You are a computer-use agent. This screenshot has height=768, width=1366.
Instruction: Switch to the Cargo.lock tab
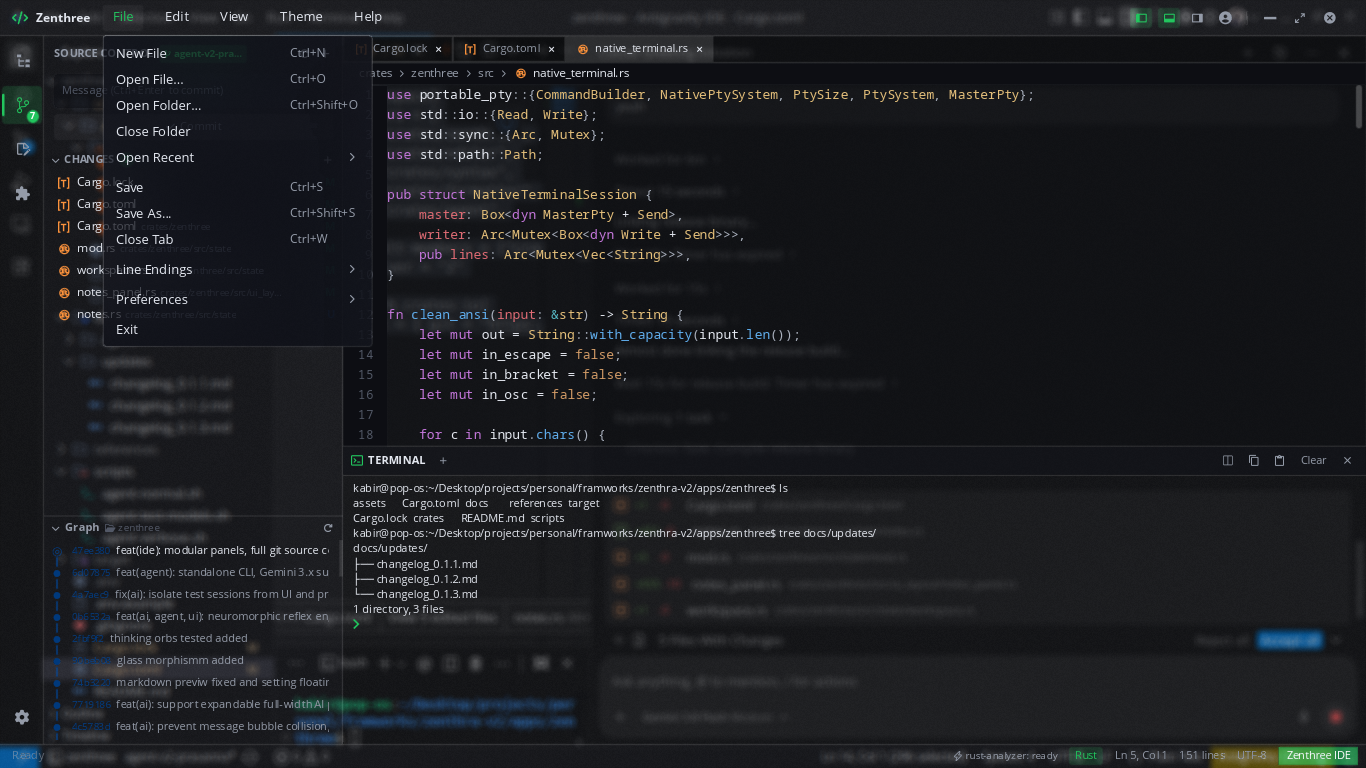pos(399,49)
